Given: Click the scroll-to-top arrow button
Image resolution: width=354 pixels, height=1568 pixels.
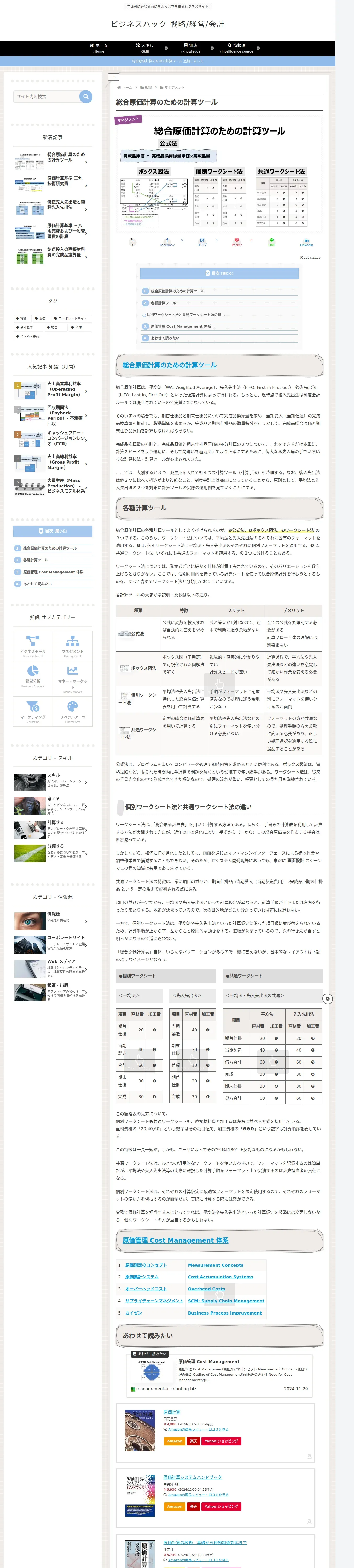Looking at the screenshot, I should pyautogui.click(x=327, y=999).
